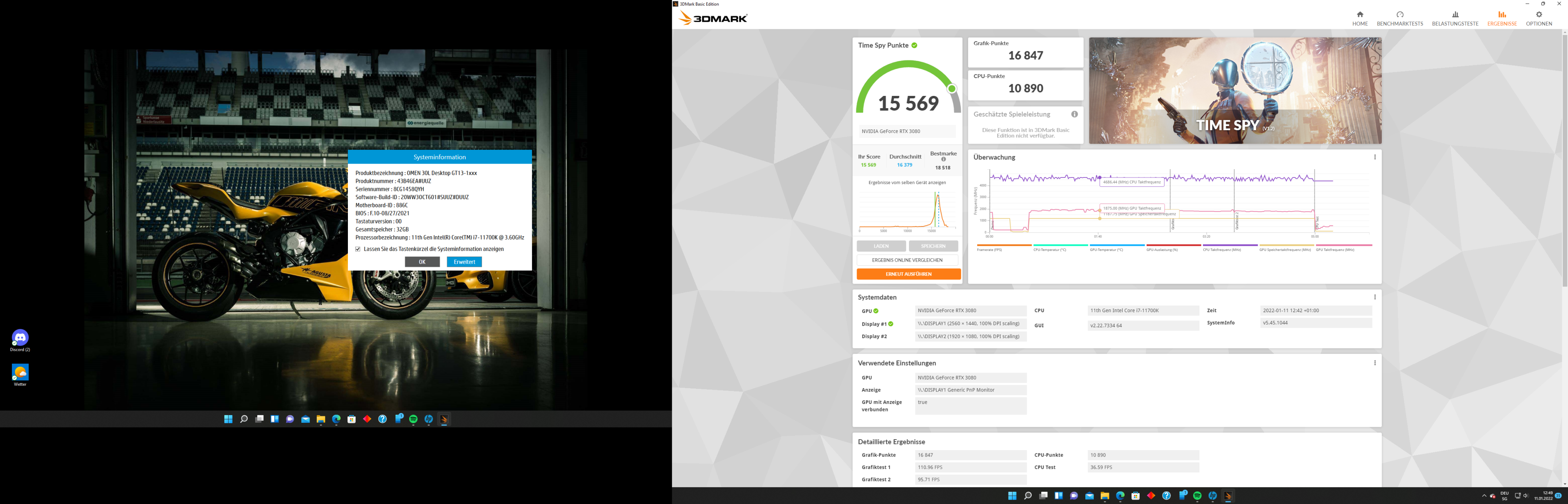Click Ergebnis Online Vergleichen button

(x=907, y=260)
